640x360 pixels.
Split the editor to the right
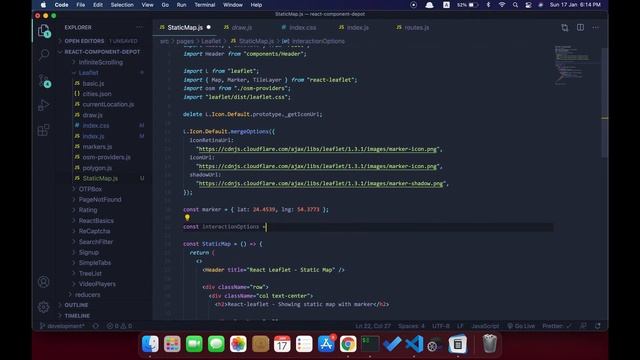tap(580, 27)
